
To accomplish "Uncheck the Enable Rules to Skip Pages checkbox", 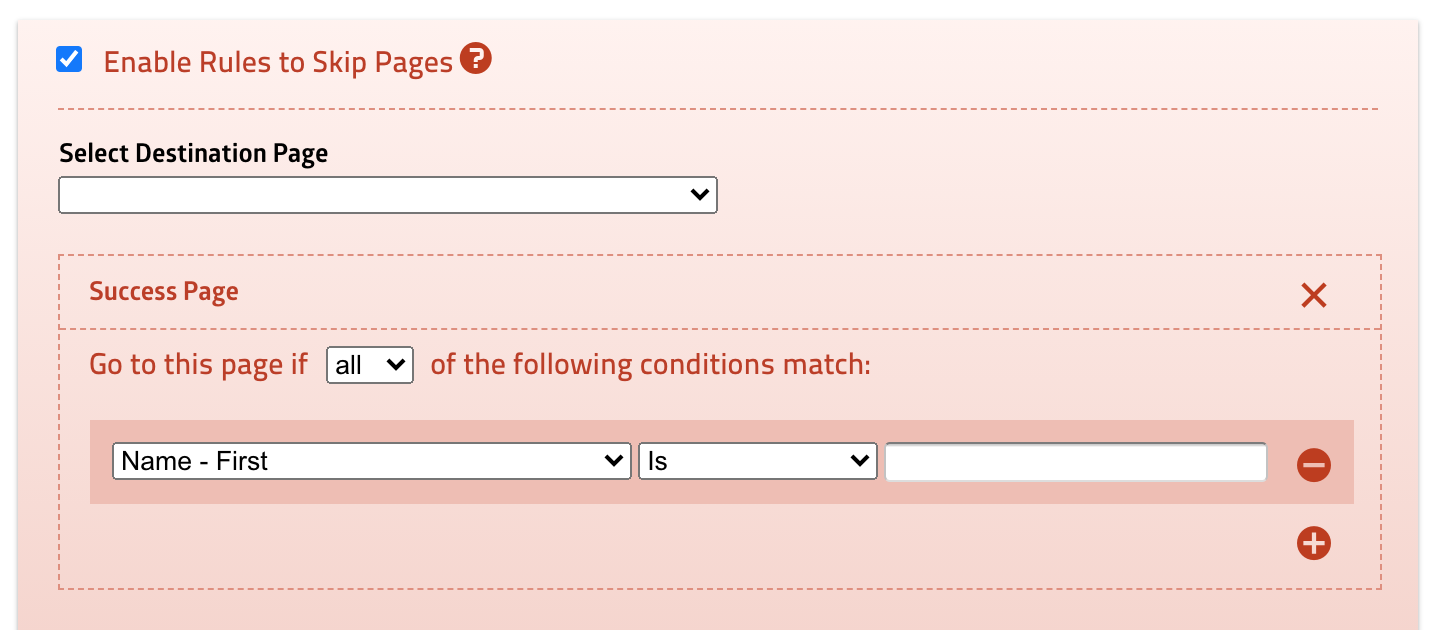I will [69, 60].
